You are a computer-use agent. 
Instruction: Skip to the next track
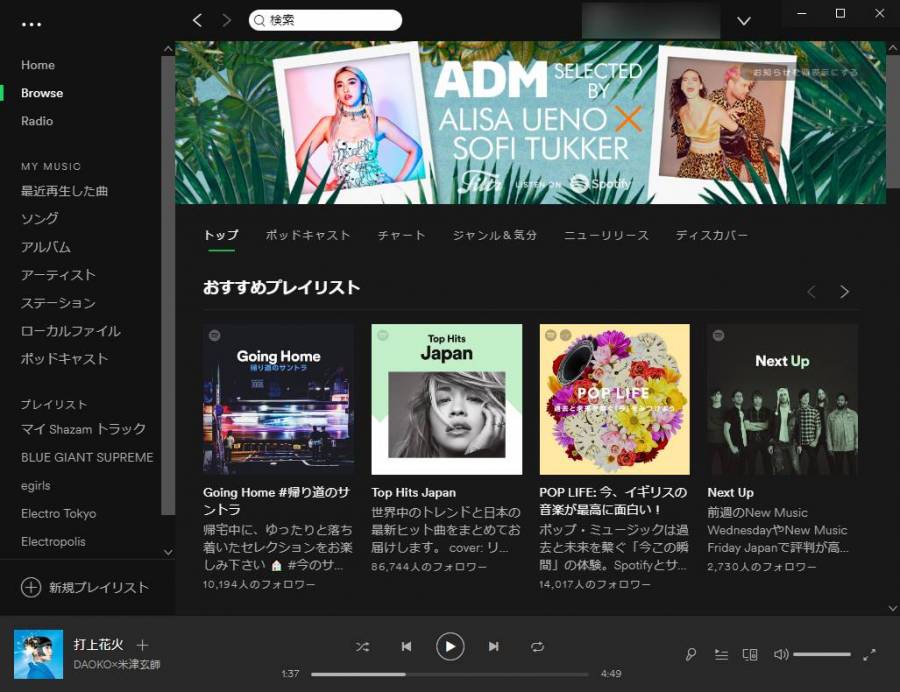click(x=494, y=647)
